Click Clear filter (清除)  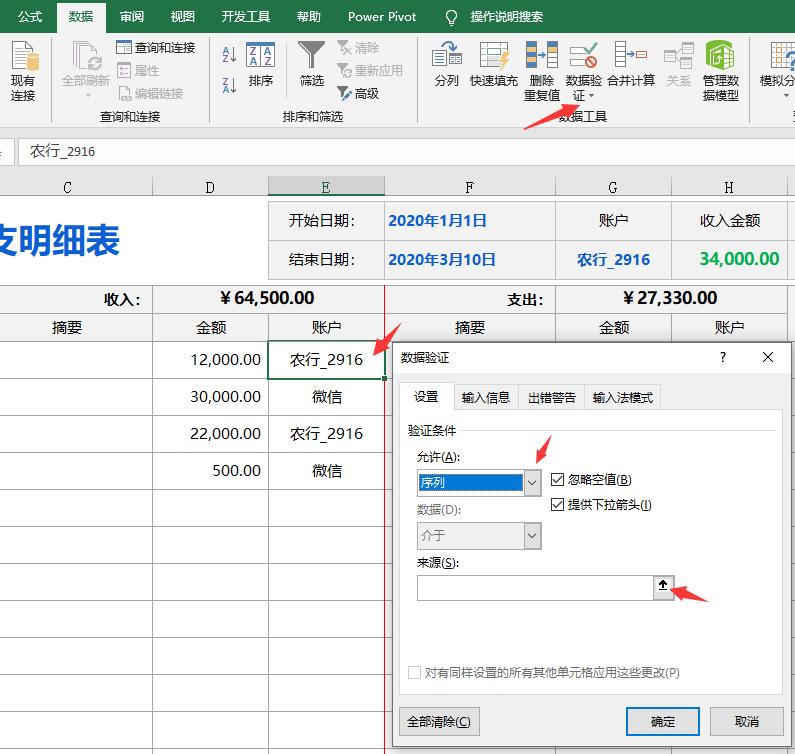click(358, 48)
